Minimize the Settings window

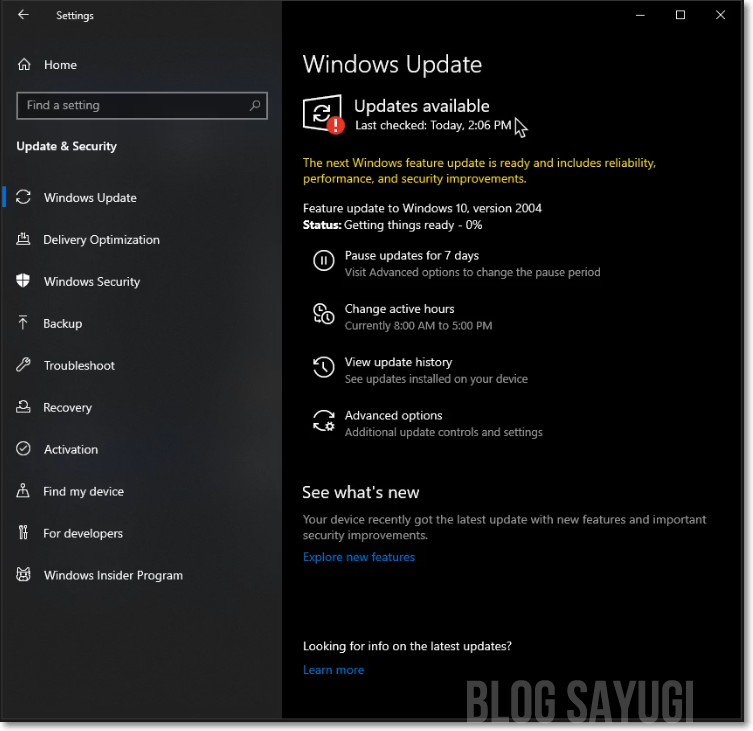[640, 15]
